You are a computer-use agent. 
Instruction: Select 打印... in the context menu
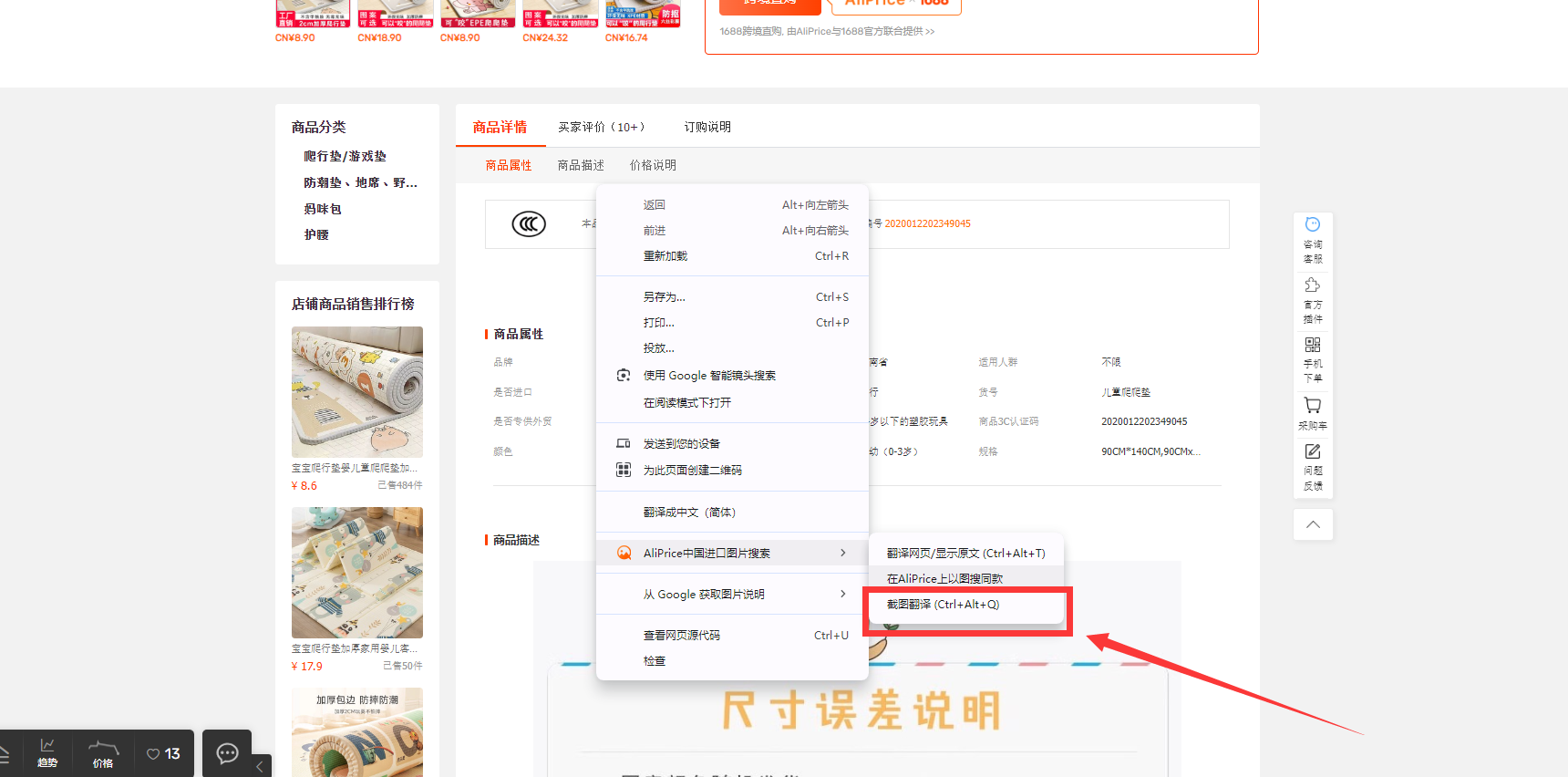pyautogui.click(x=732, y=323)
